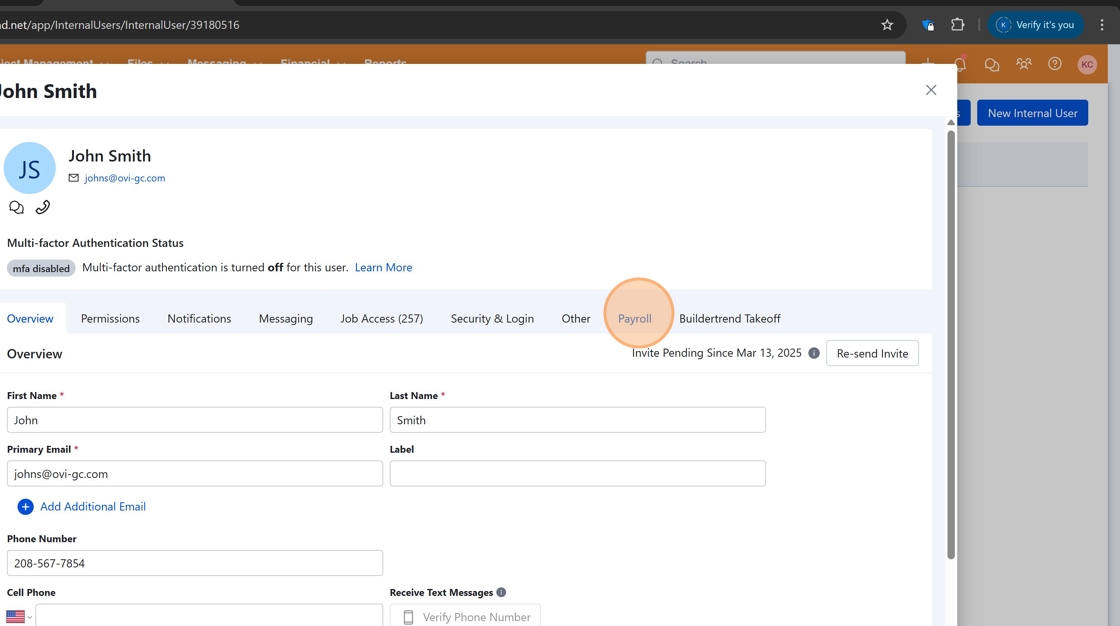Viewport: 1120px width, 626px height.
Task: Click the header Search box
Action: click(776, 61)
